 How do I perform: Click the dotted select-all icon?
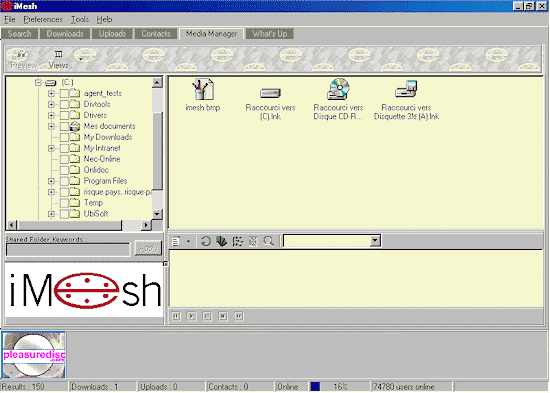tap(237, 241)
